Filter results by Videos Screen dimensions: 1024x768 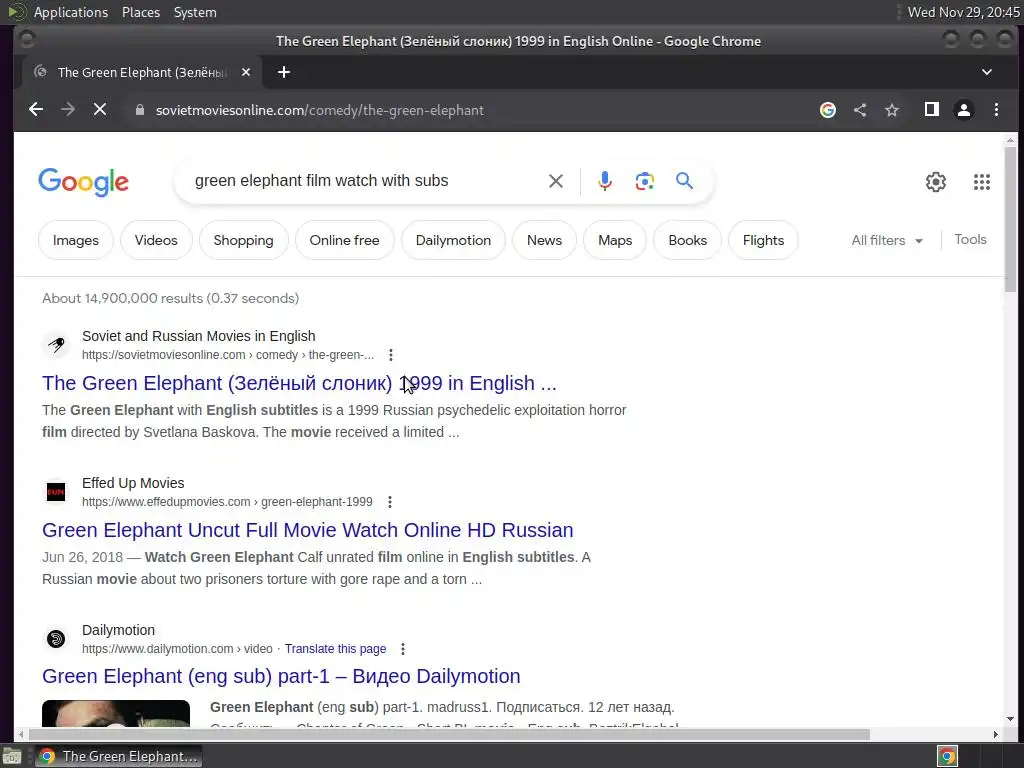[x=156, y=240]
